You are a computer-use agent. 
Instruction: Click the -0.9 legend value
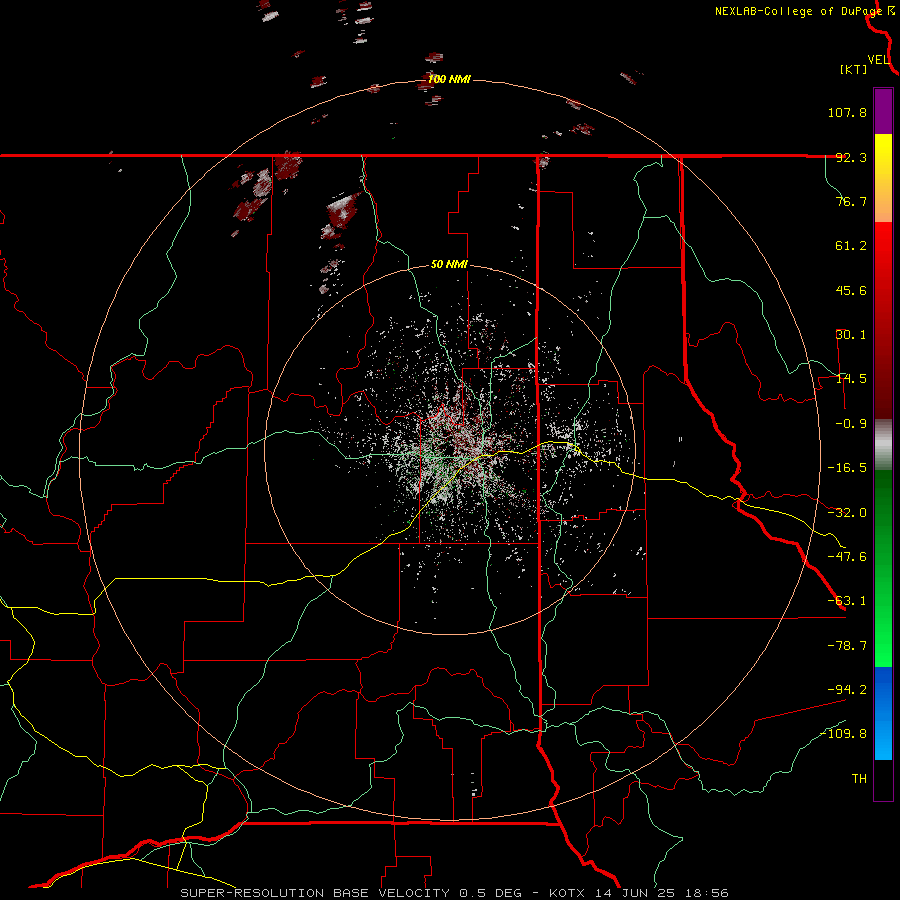(x=851, y=424)
